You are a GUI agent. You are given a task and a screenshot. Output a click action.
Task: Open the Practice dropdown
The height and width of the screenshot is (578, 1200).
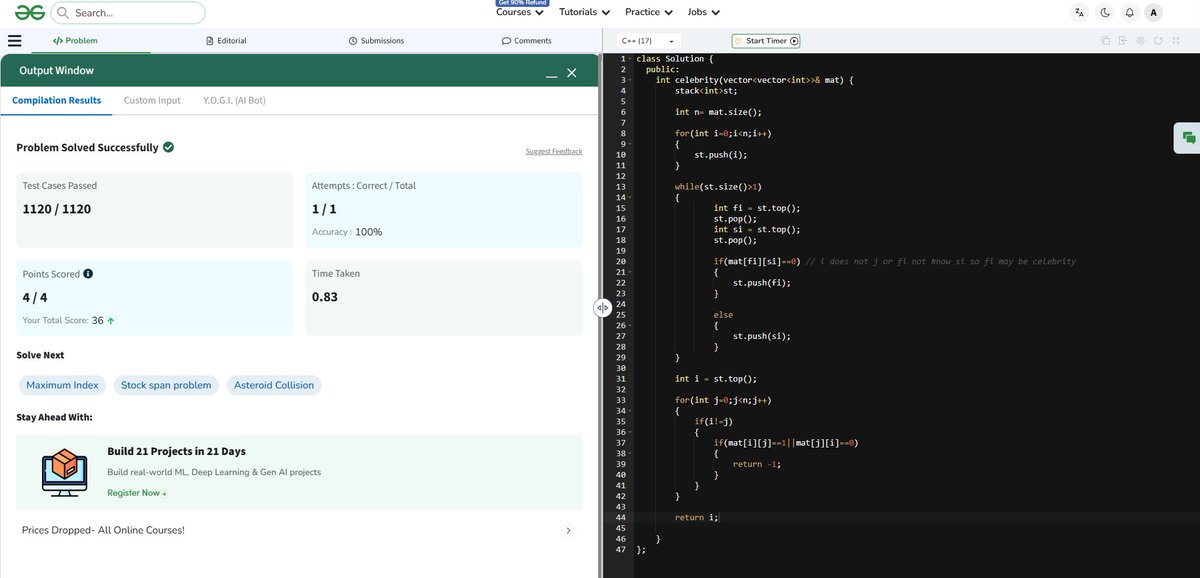[649, 12]
